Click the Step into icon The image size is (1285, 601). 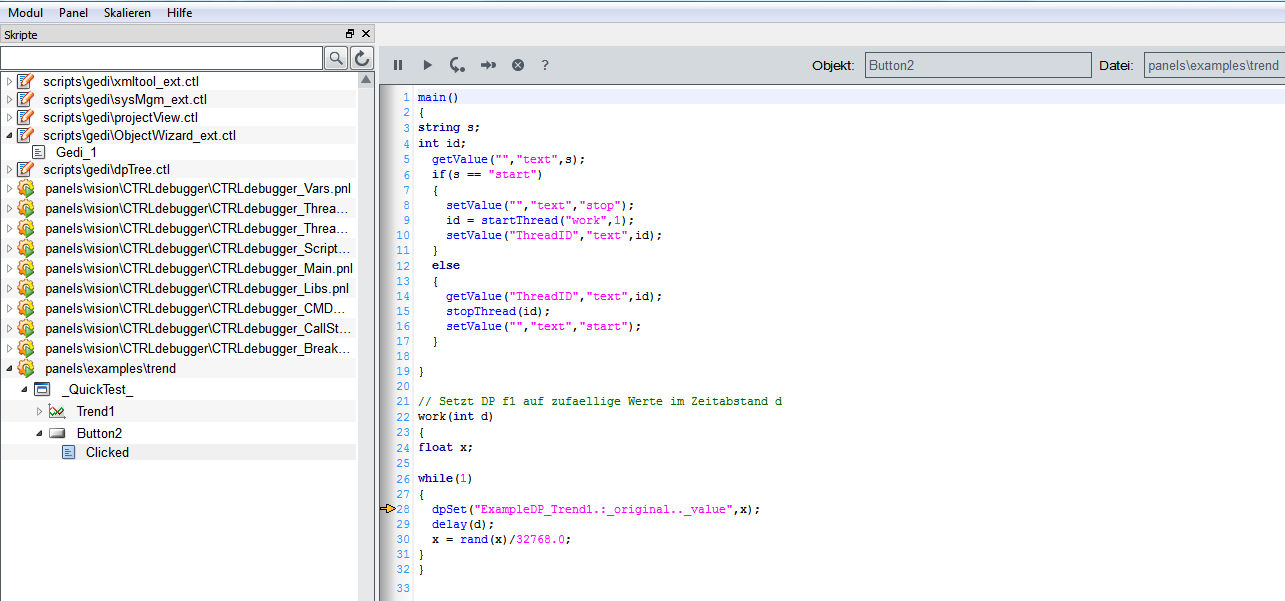(x=457, y=65)
